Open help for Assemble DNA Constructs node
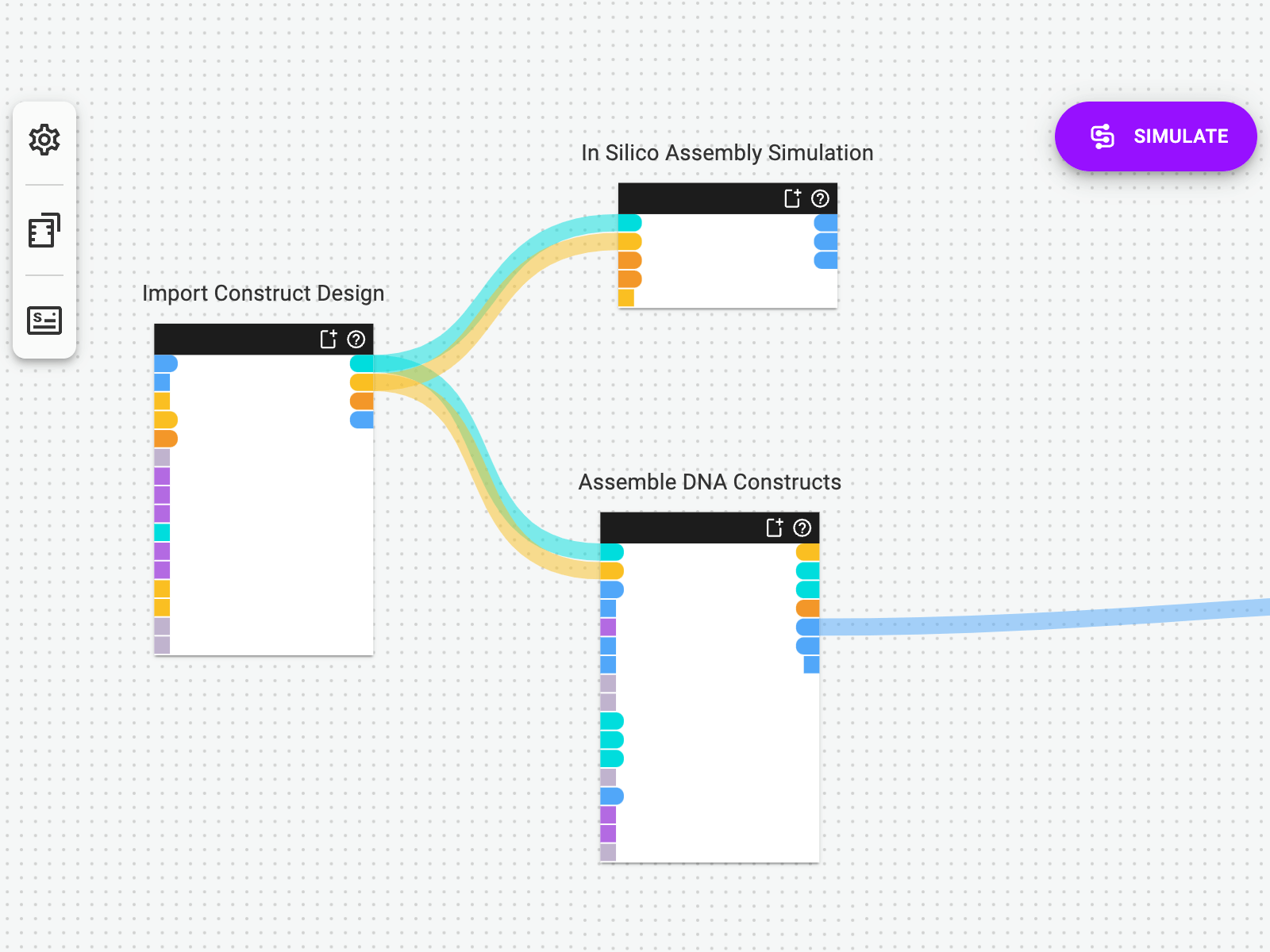Image resolution: width=1270 pixels, height=952 pixels. (x=802, y=528)
